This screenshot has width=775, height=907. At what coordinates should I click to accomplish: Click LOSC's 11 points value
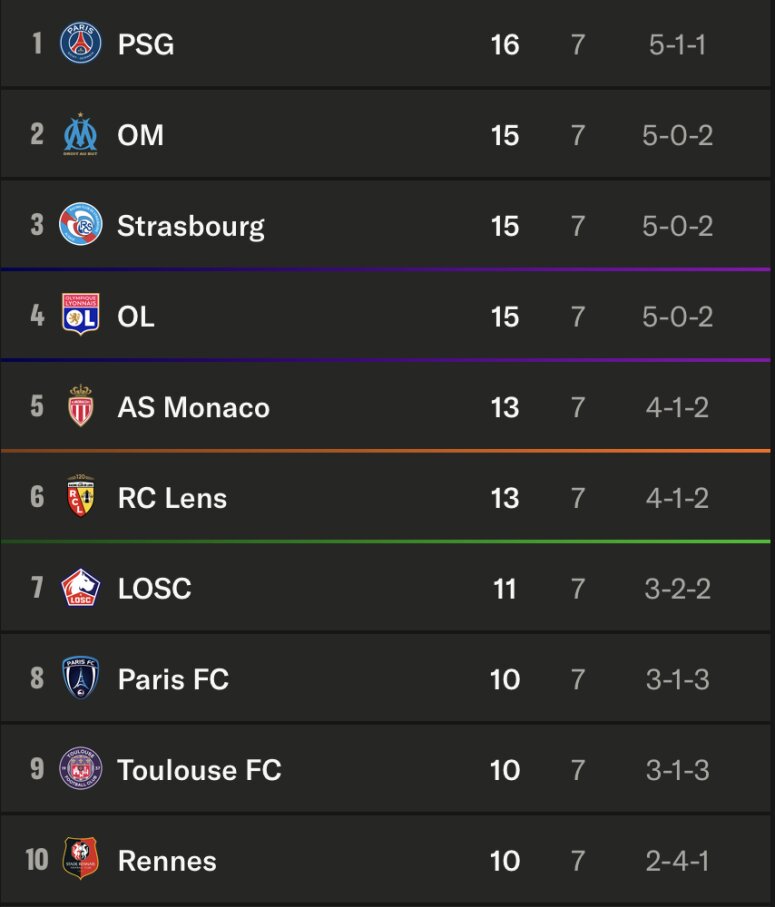click(505, 589)
